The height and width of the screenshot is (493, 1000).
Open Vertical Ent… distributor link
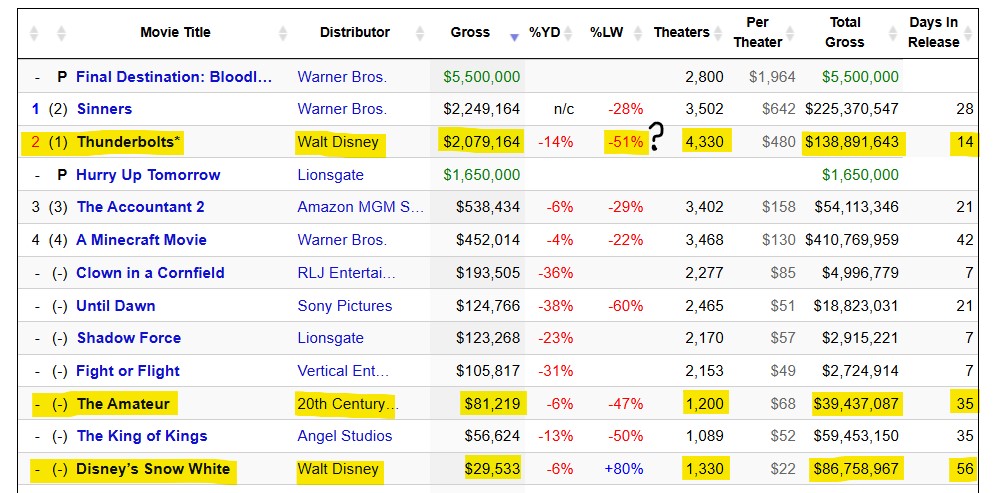343,371
